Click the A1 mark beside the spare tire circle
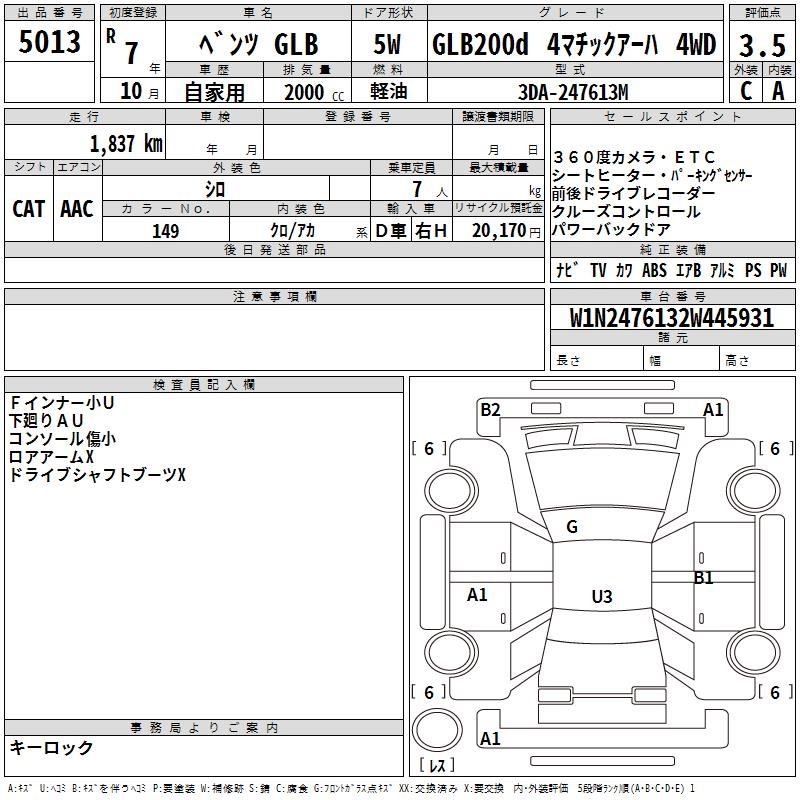The height and width of the screenshot is (800, 800). click(490, 739)
